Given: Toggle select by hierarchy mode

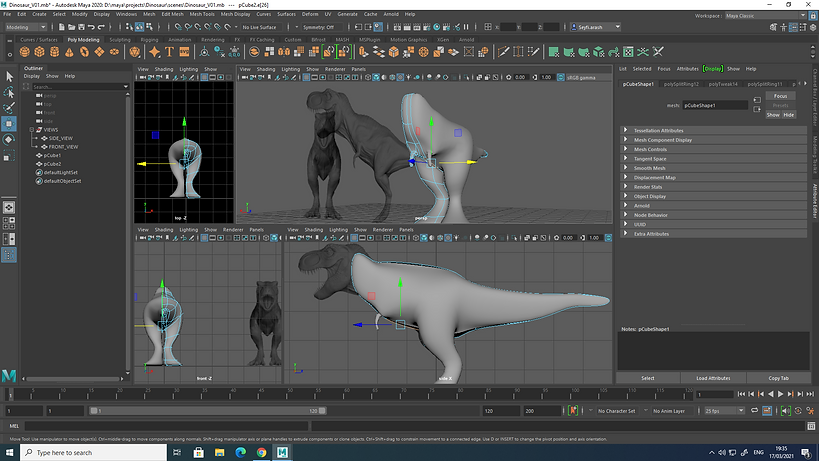Looking at the screenshot, I should point(130,27).
